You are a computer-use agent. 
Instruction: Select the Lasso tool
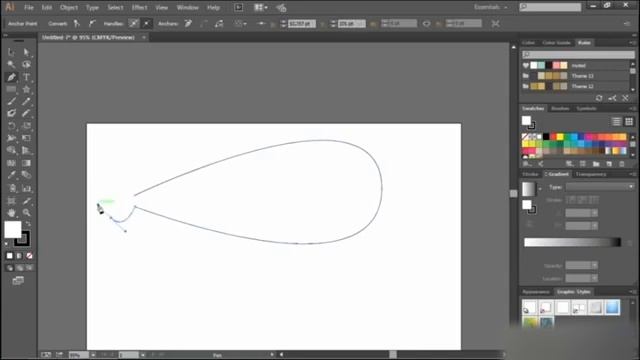[x=27, y=64]
